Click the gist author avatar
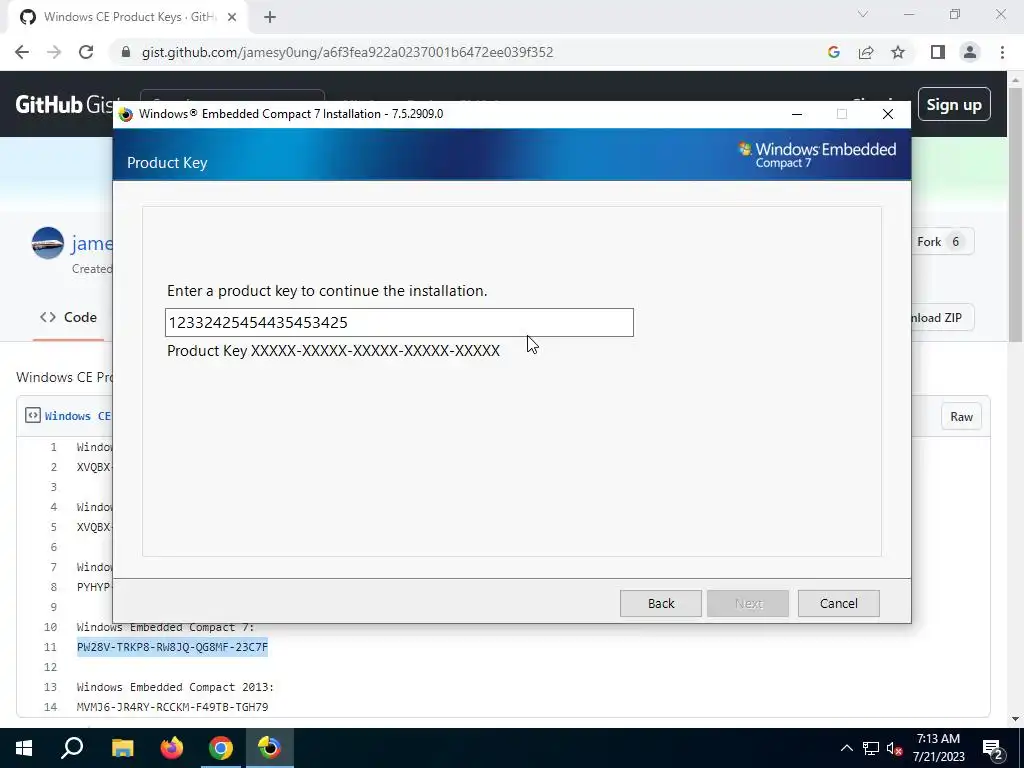 (x=48, y=243)
